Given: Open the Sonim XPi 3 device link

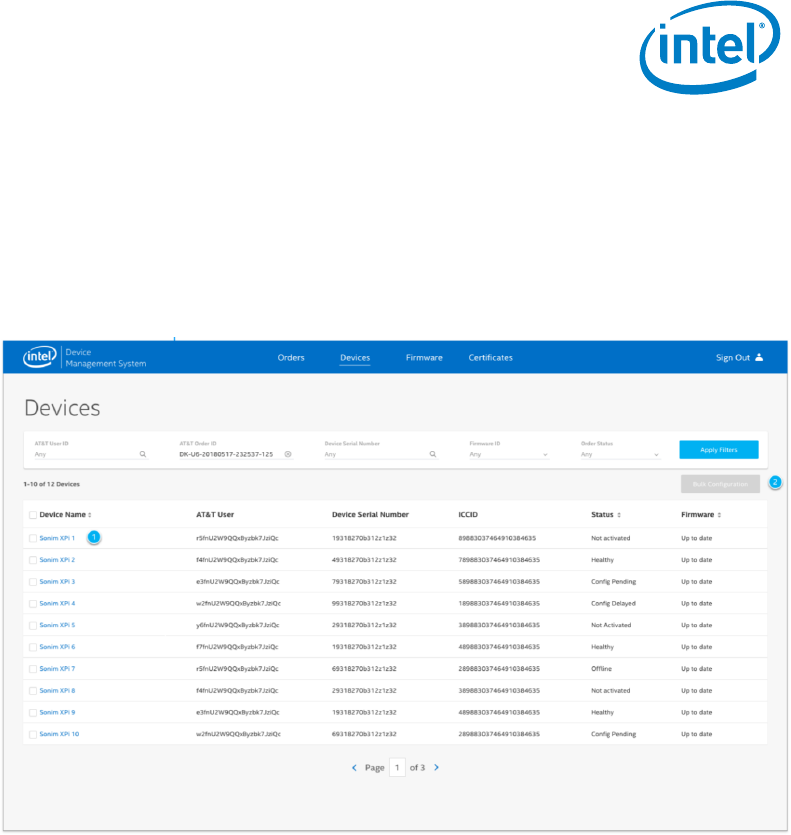Looking at the screenshot, I should click(x=57, y=582).
